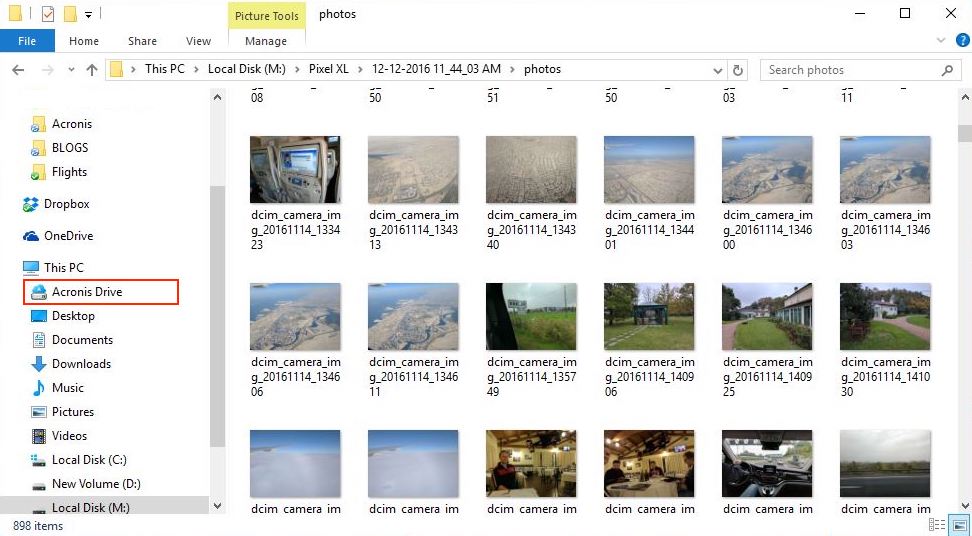Click the Help question mark icon
972x536 pixels.
coord(962,41)
